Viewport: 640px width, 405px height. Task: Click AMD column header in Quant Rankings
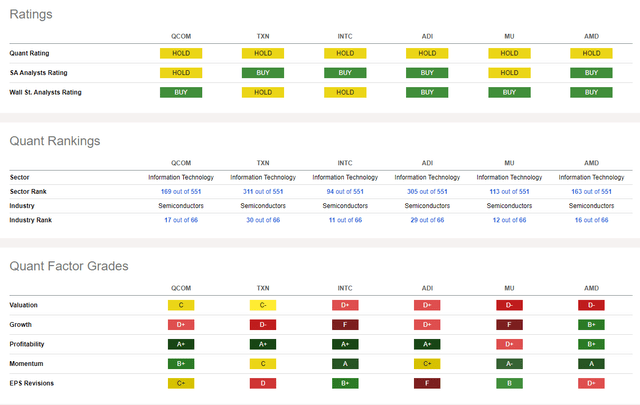pos(591,163)
